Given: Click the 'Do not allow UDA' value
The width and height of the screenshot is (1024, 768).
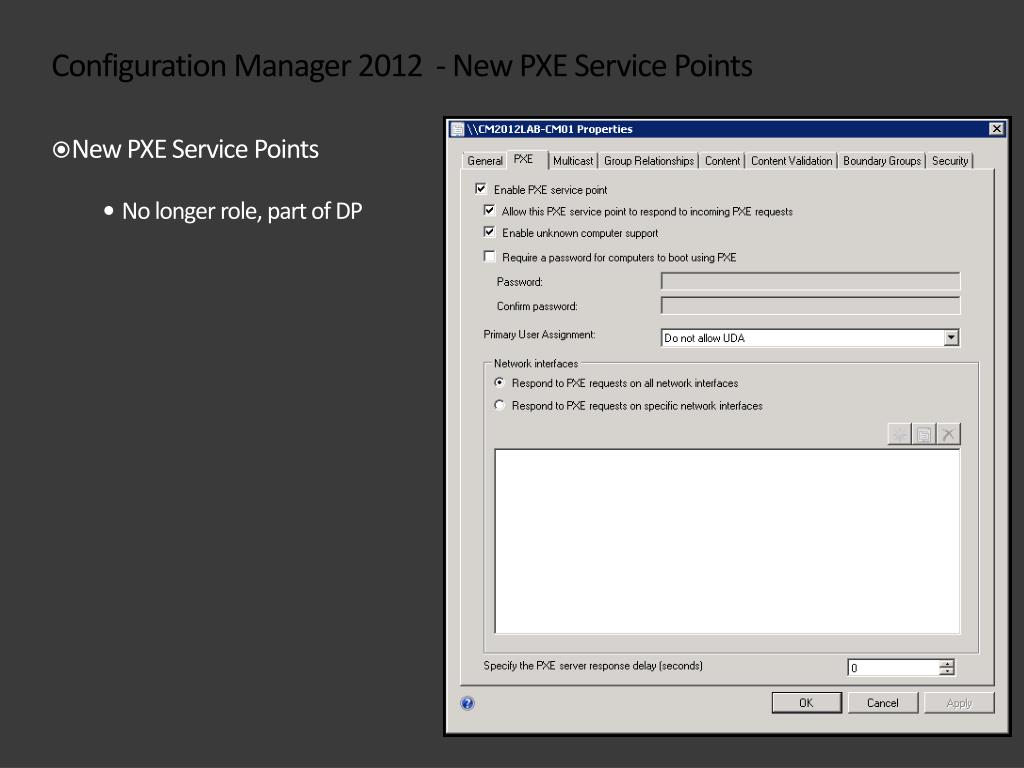Looking at the screenshot, I should click(x=704, y=338).
